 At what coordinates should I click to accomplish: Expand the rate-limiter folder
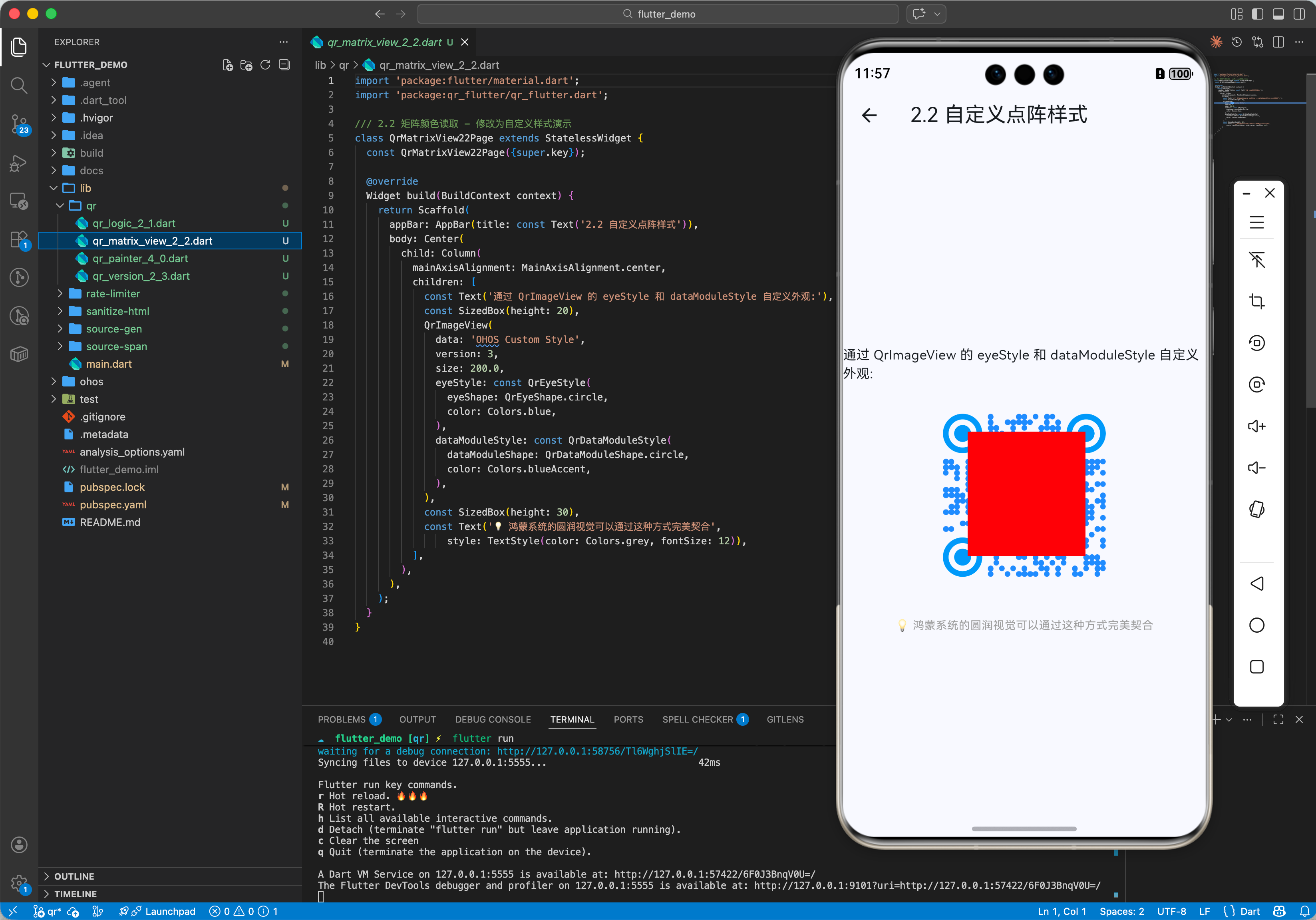[x=113, y=293]
